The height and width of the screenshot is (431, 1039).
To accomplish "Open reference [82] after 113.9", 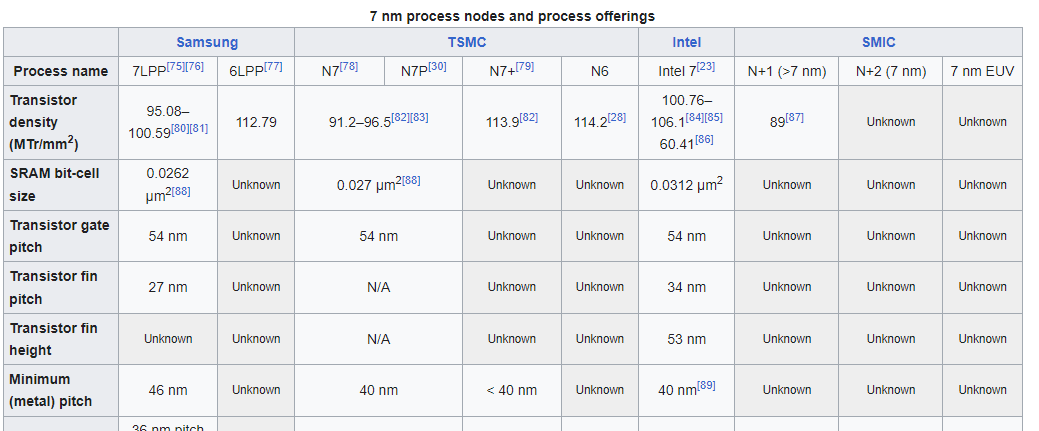I will coord(529,117).
